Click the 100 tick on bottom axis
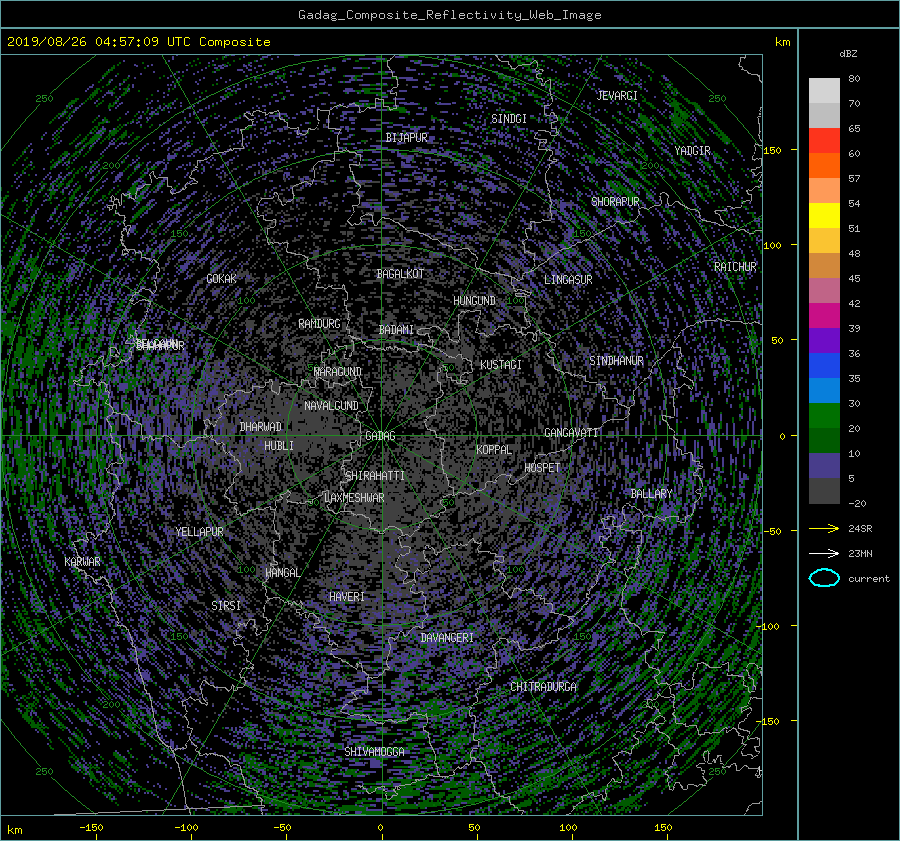Image resolution: width=900 pixels, height=841 pixels. click(x=568, y=828)
